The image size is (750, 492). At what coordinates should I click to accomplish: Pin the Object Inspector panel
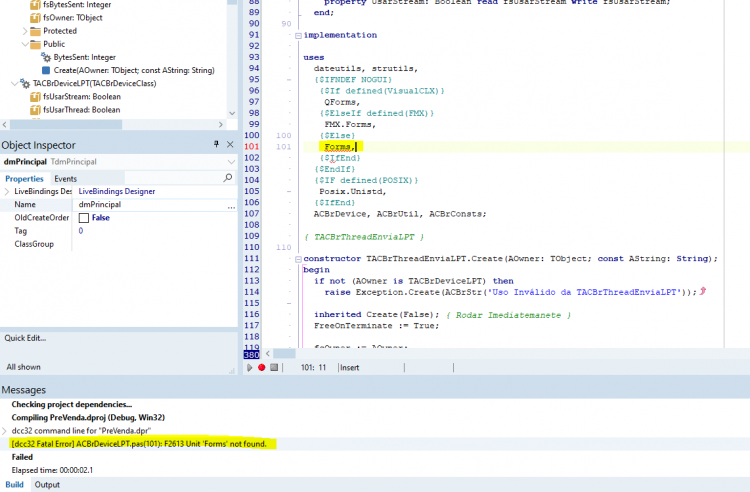point(216,144)
